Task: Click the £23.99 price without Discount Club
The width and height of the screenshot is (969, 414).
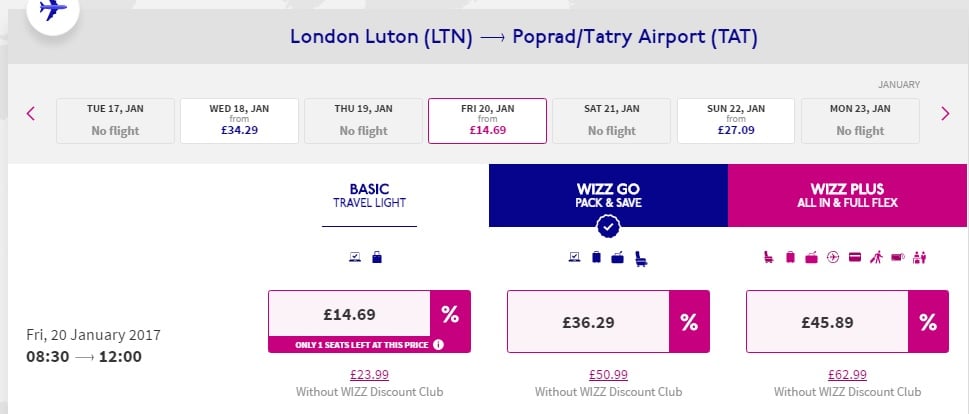Action: click(x=370, y=374)
